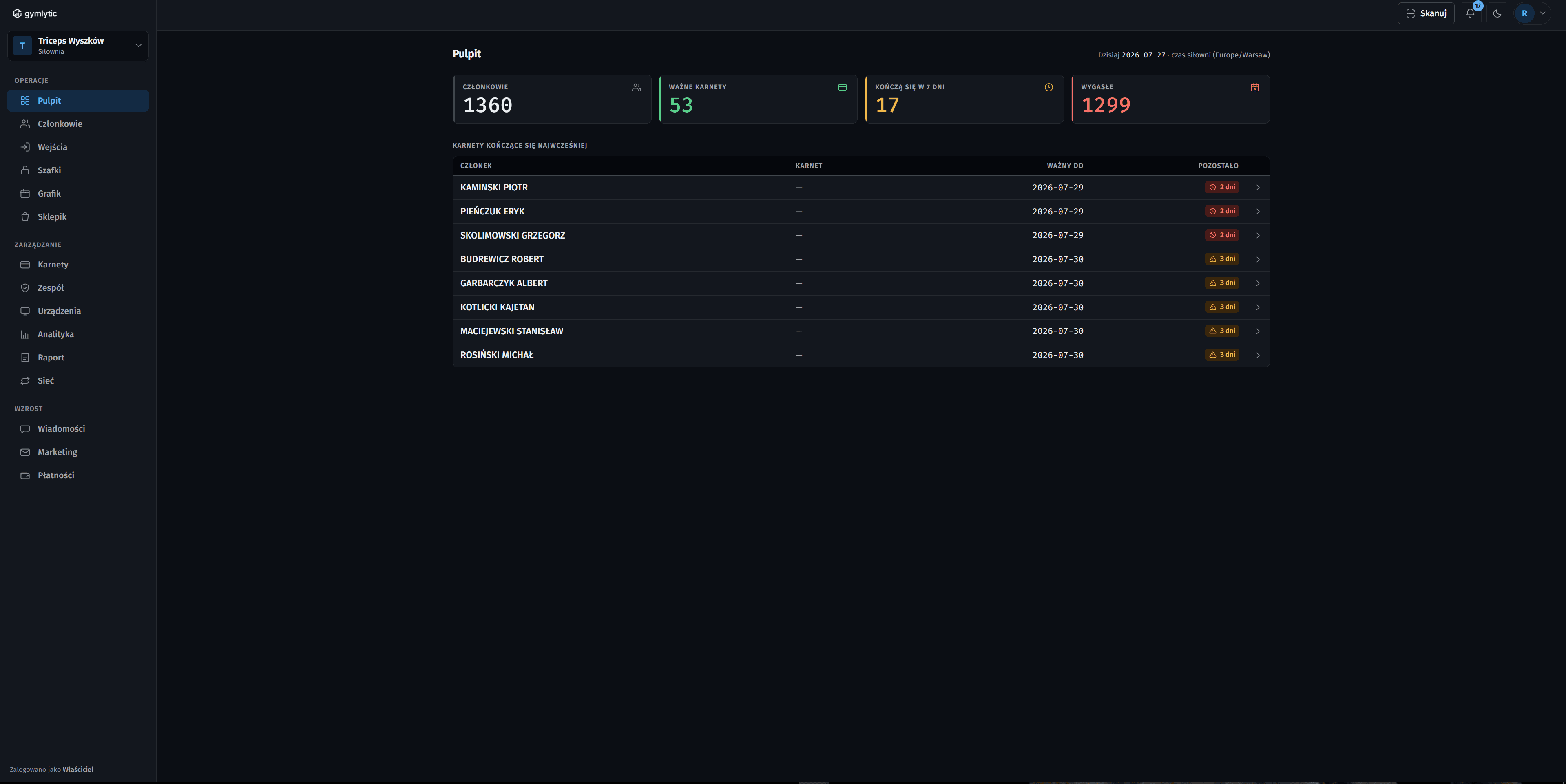Image resolution: width=1566 pixels, height=784 pixels.
Task: Click member name BUDREWICZ ROBERT
Action: [502, 260]
